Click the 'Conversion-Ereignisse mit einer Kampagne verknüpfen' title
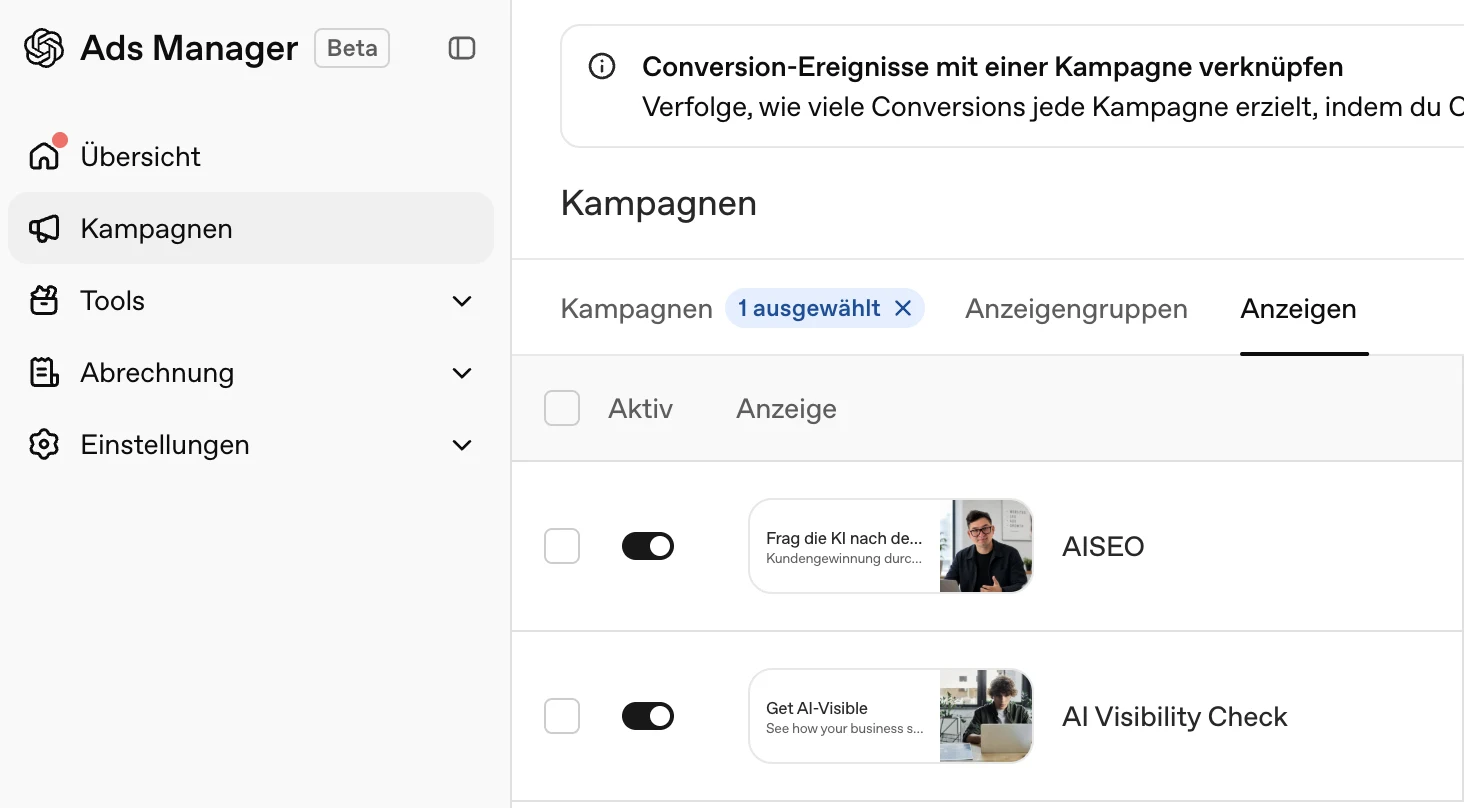Viewport: 1464px width, 808px height. [x=993, y=68]
